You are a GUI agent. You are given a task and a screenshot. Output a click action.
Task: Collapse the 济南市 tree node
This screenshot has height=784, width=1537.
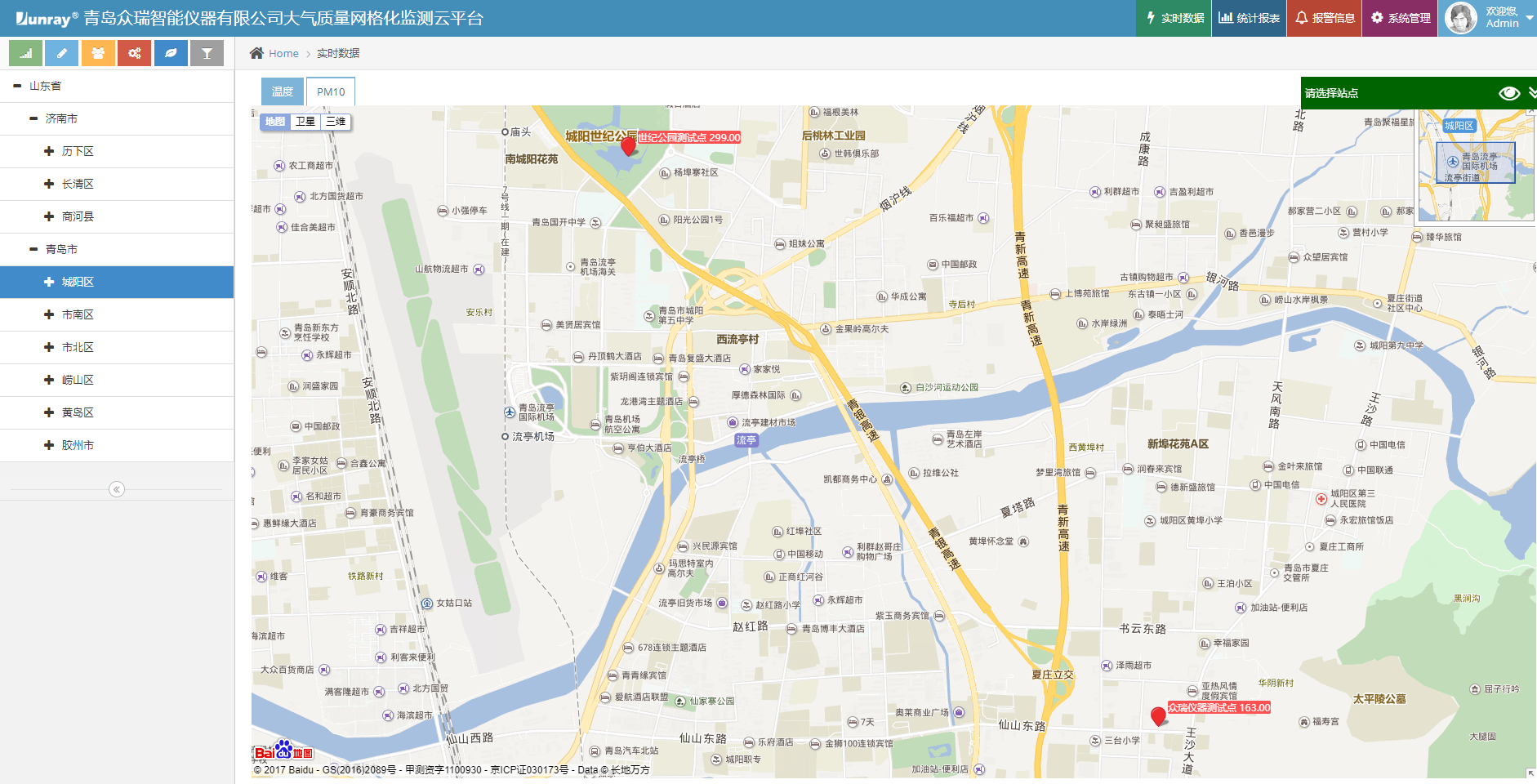[33, 118]
